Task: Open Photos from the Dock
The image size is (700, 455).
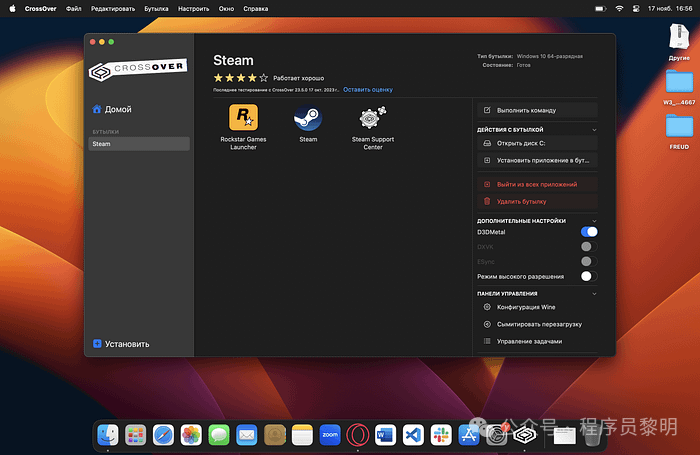Action: click(191, 434)
